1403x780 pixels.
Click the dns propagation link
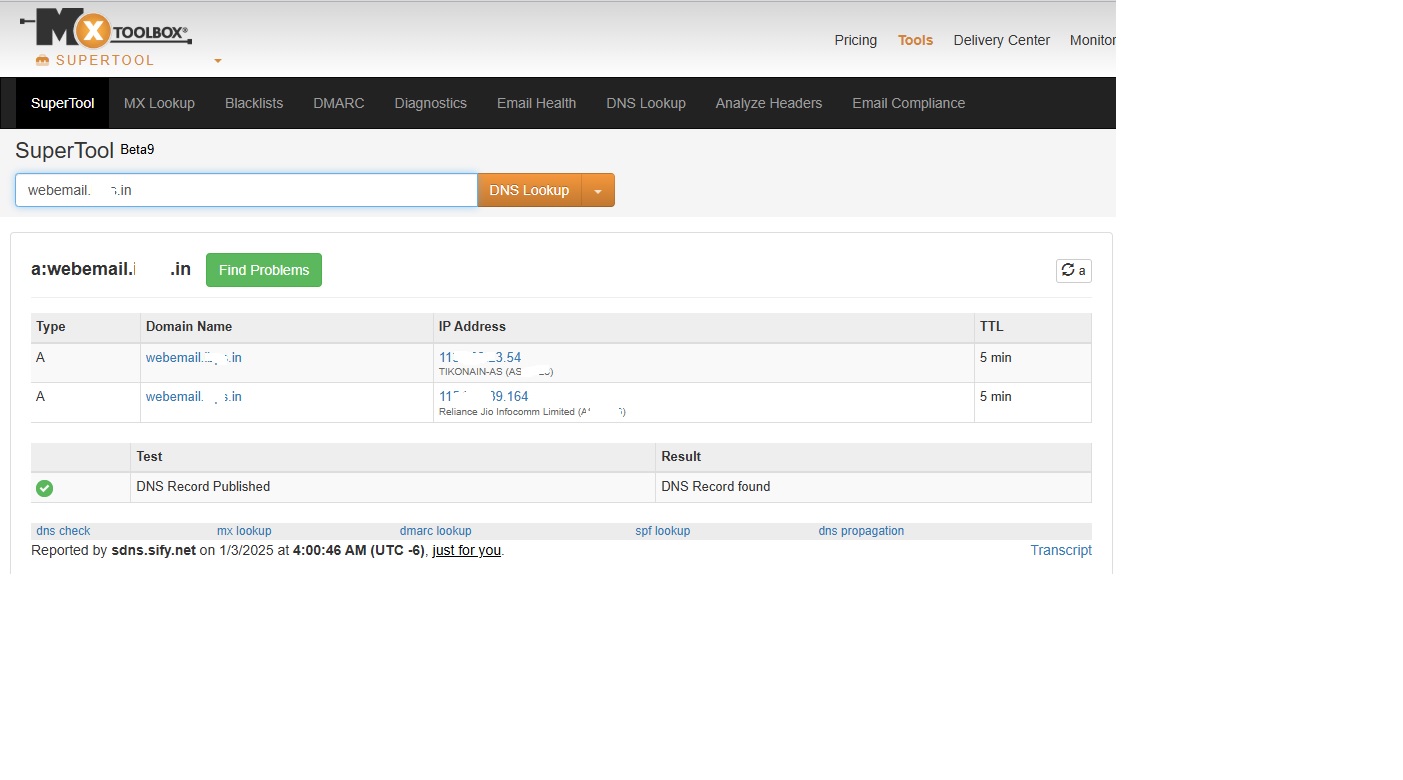click(x=861, y=530)
